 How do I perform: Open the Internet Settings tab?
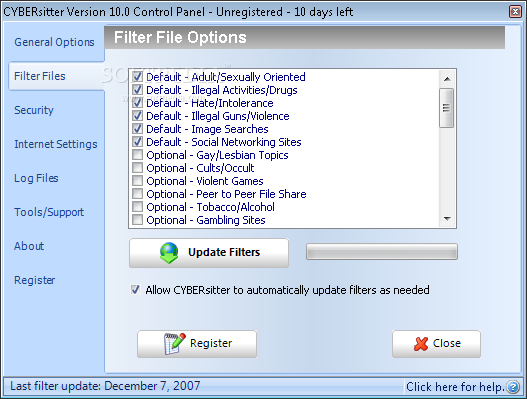55,144
